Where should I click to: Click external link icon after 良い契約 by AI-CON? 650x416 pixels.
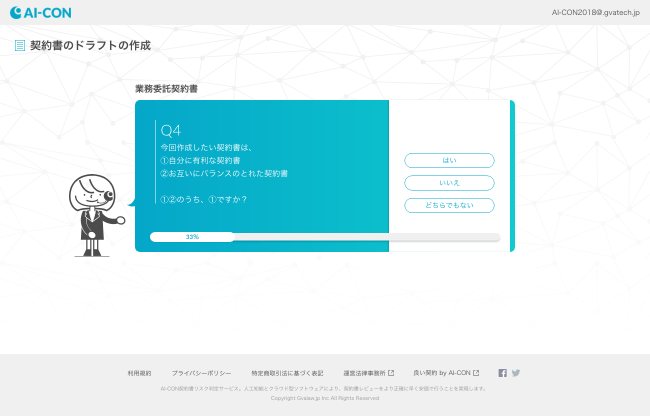476,373
